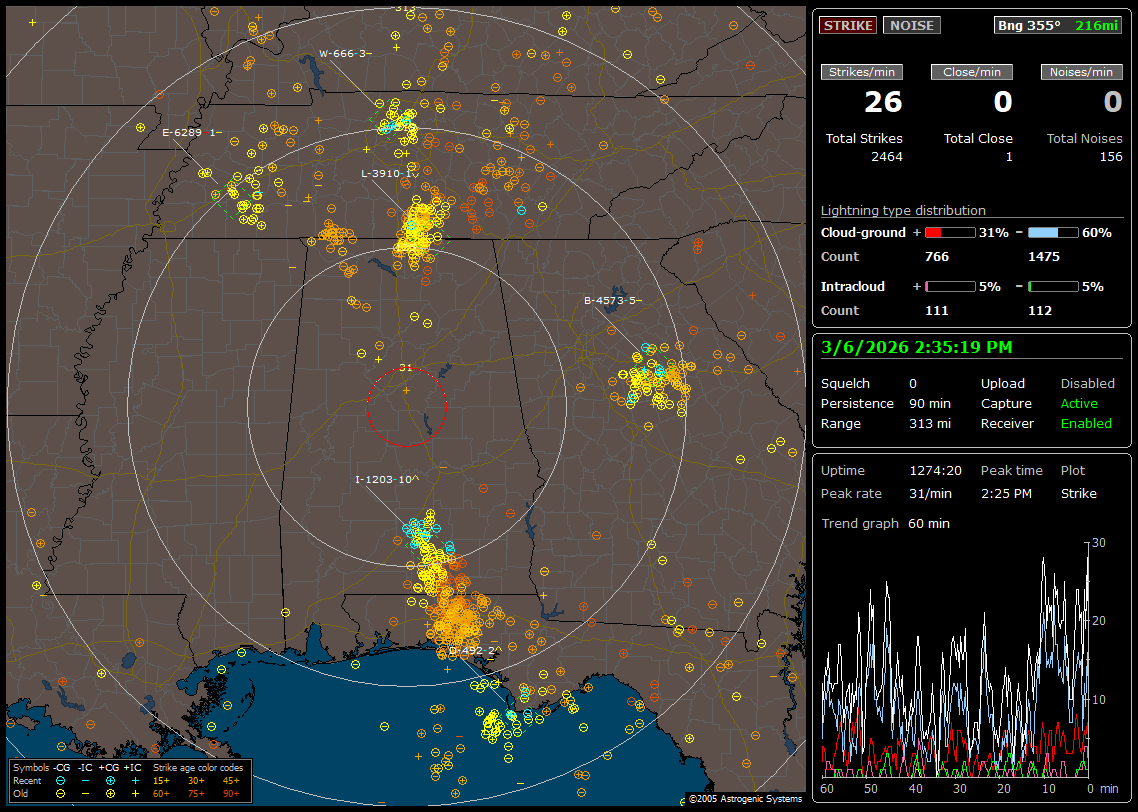Click the bearing and distance readout box
This screenshot has height=812, width=1138.
coord(1059,25)
